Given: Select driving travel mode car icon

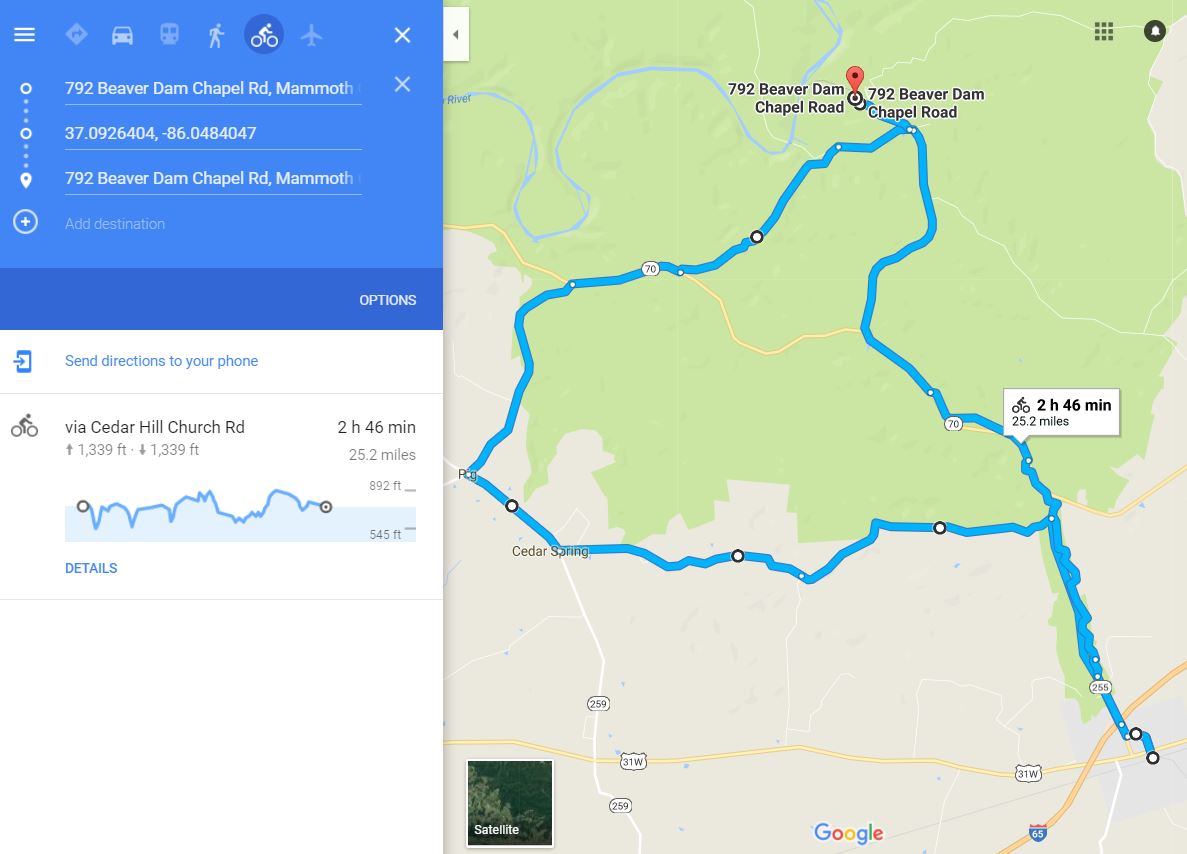Looking at the screenshot, I should tap(122, 35).
